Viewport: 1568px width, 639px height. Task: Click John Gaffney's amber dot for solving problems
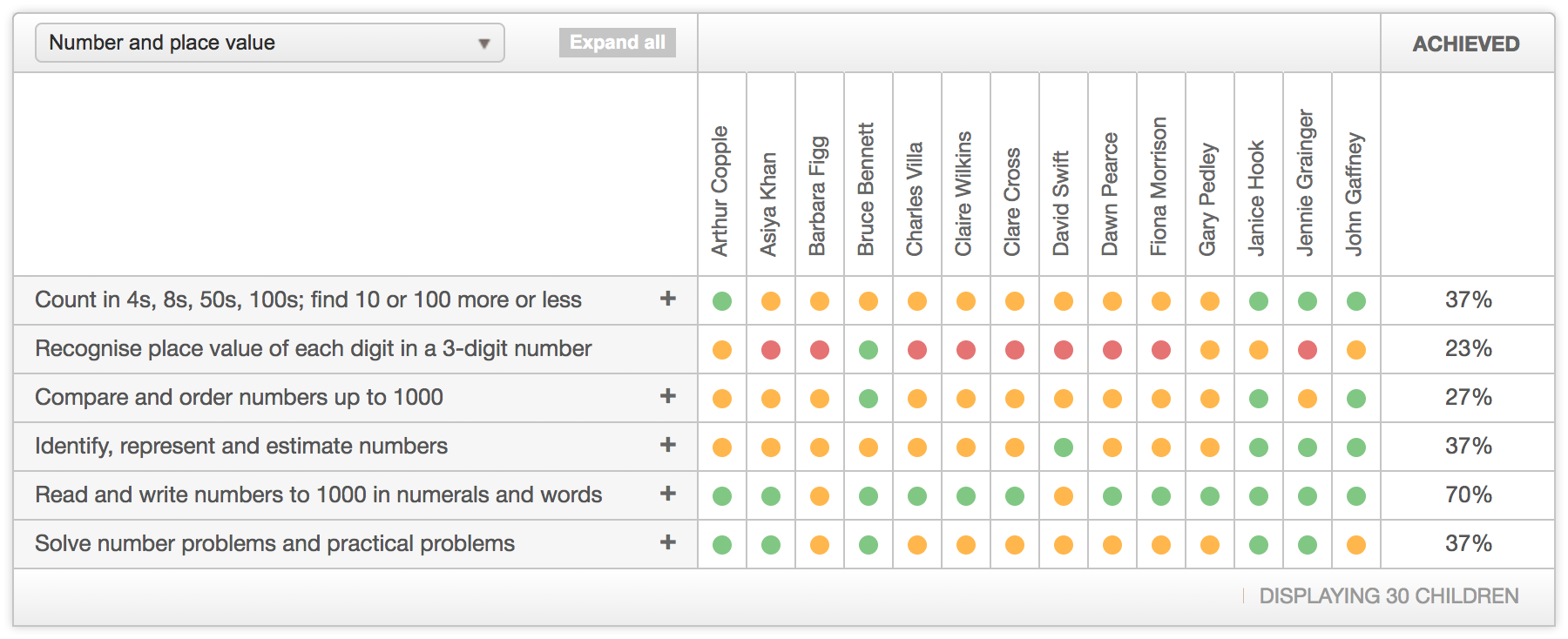click(1355, 543)
